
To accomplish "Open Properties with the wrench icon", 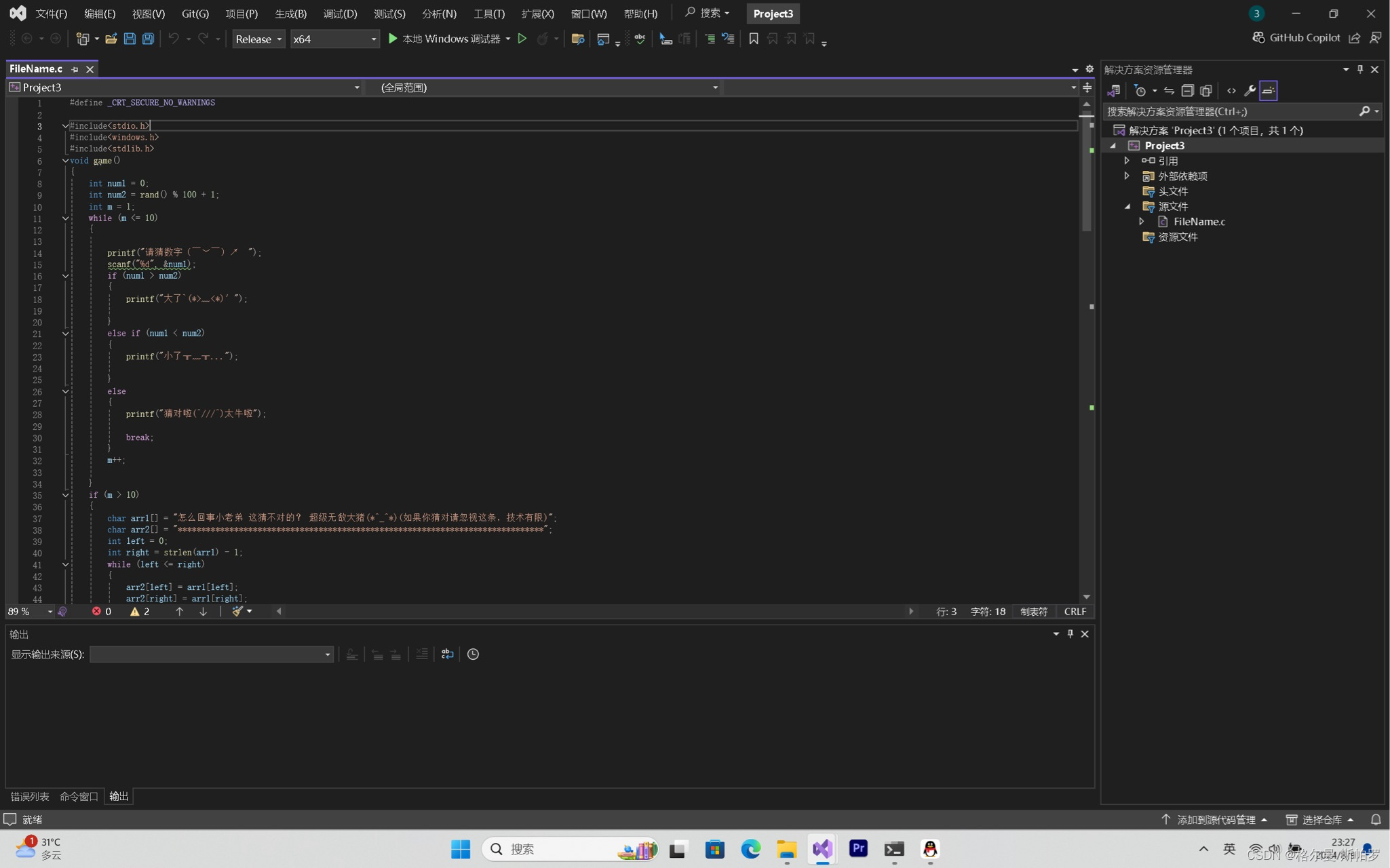I will 1250,90.
